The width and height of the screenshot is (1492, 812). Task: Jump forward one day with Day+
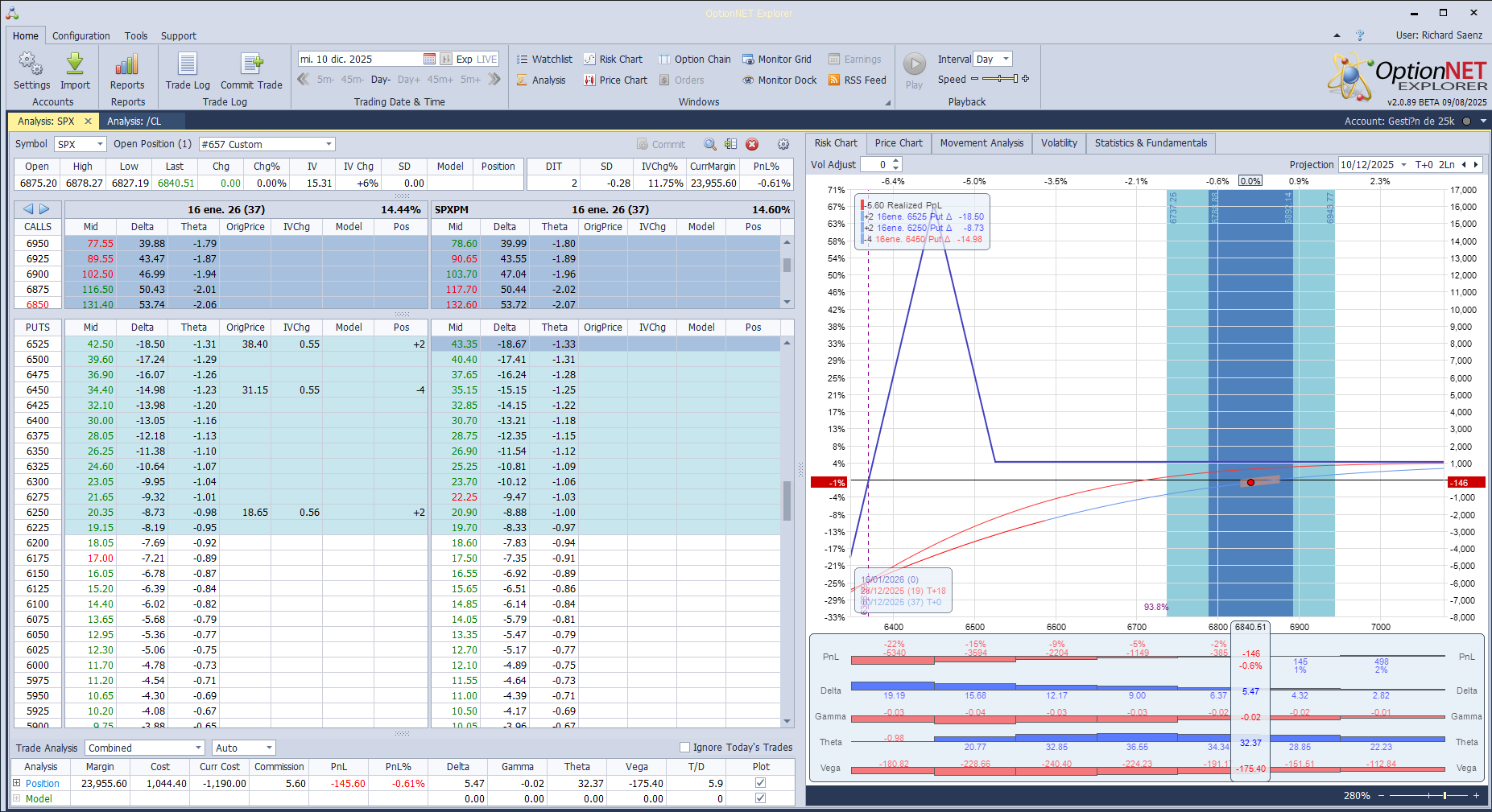click(408, 80)
